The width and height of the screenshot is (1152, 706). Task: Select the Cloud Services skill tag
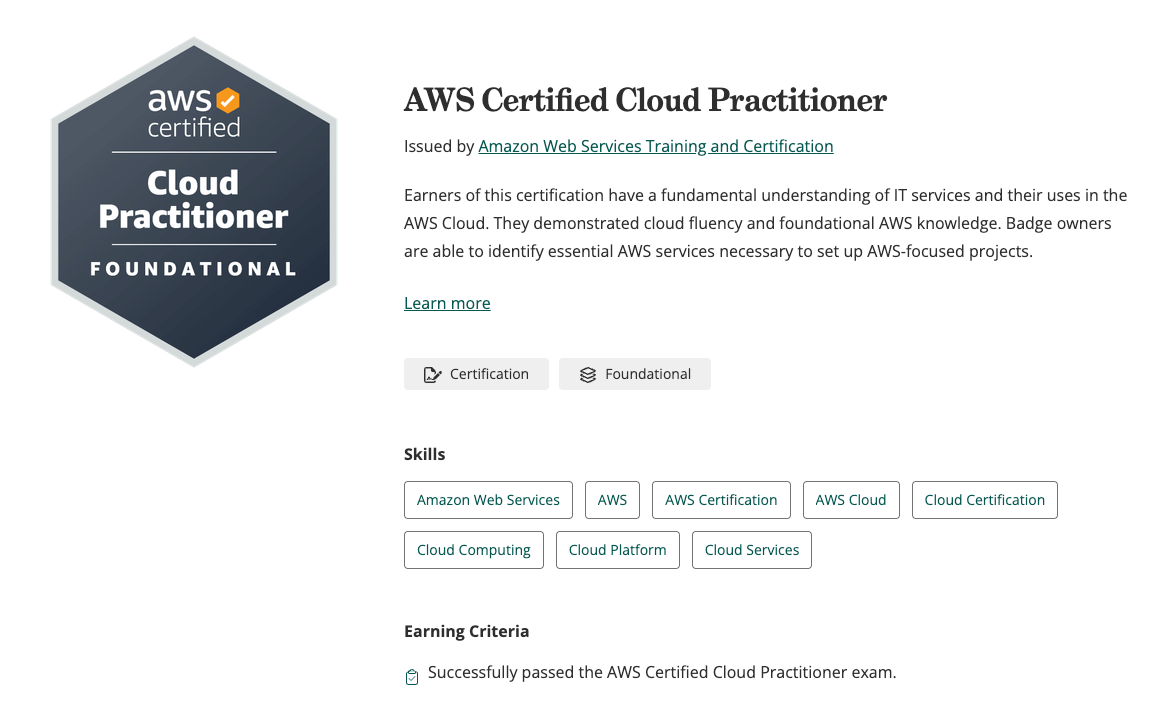752,550
